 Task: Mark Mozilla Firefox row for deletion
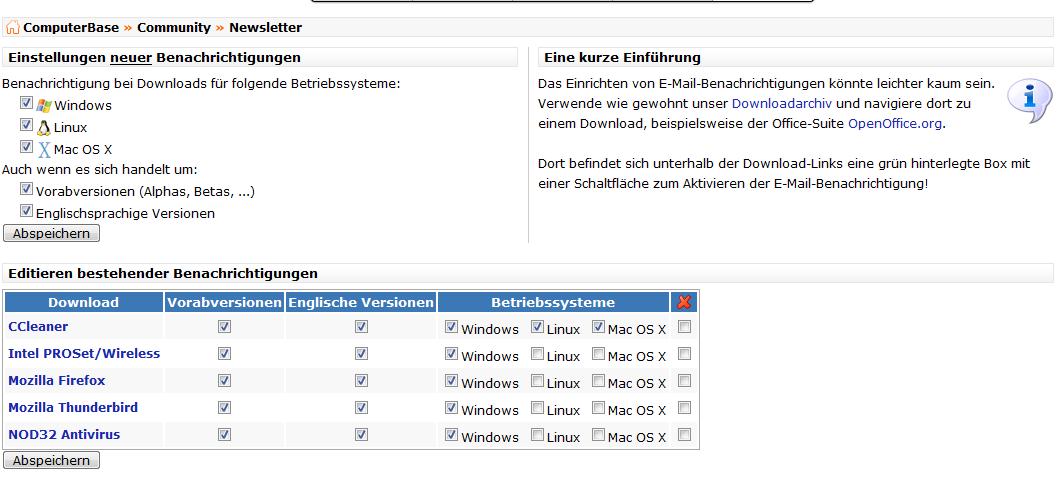click(684, 380)
